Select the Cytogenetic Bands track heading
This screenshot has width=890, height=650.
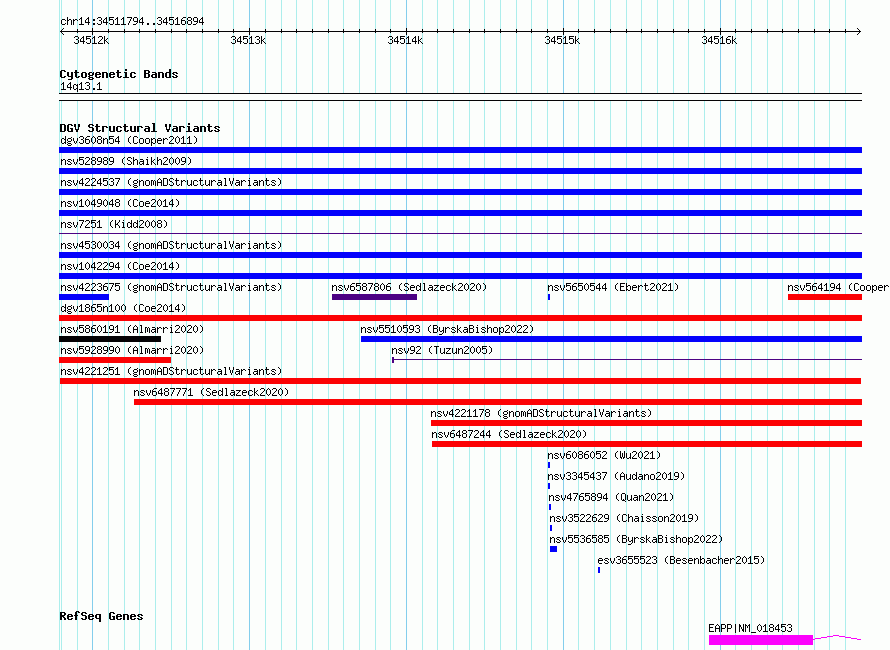tap(119, 74)
